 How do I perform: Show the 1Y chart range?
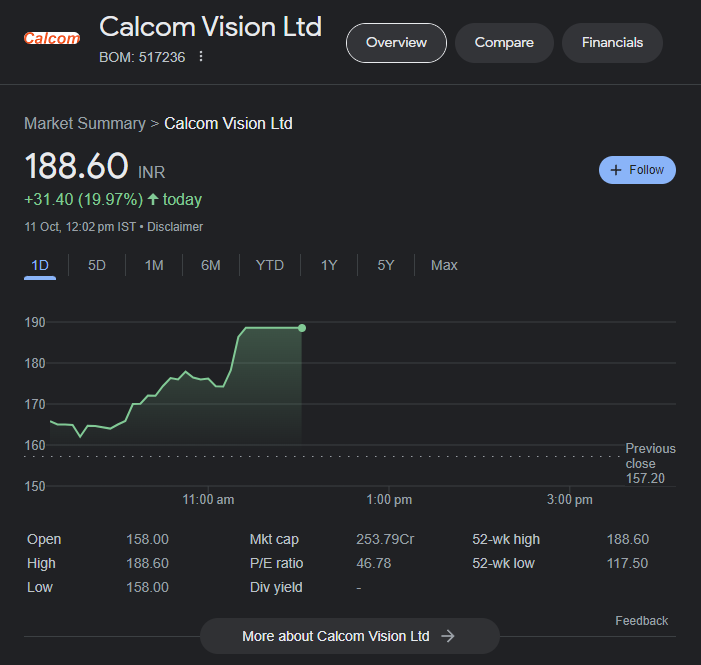329,265
